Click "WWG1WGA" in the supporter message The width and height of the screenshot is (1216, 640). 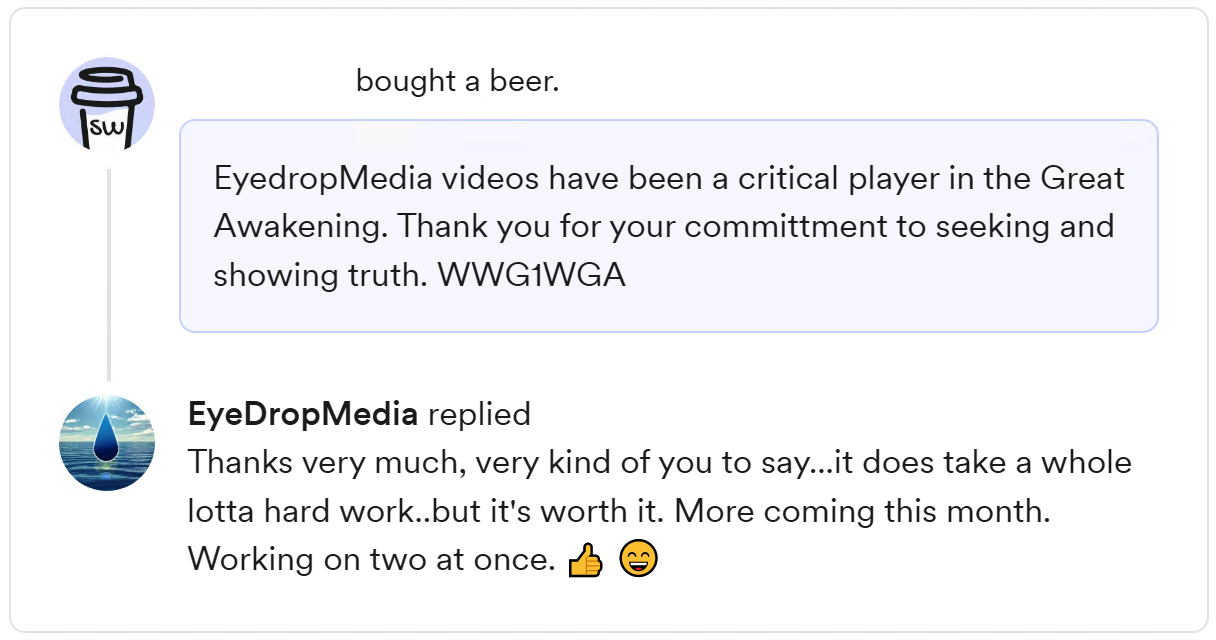click(531, 275)
